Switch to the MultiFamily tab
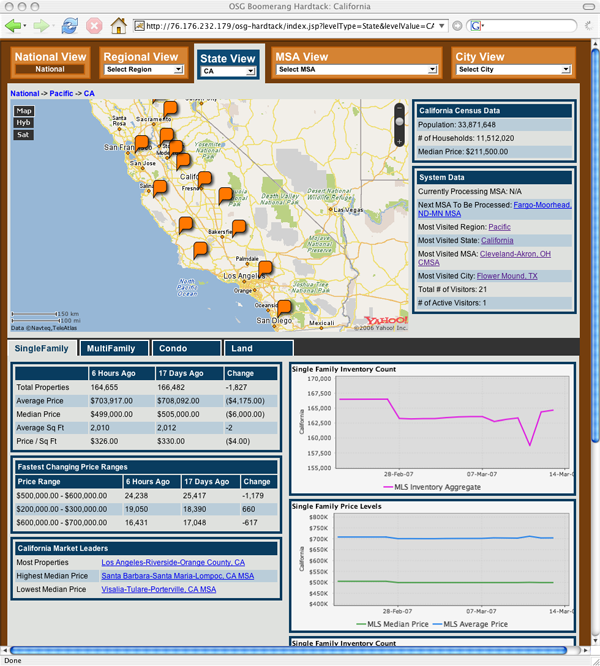The height and width of the screenshot is (666, 600). pyautogui.click(x=114, y=349)
